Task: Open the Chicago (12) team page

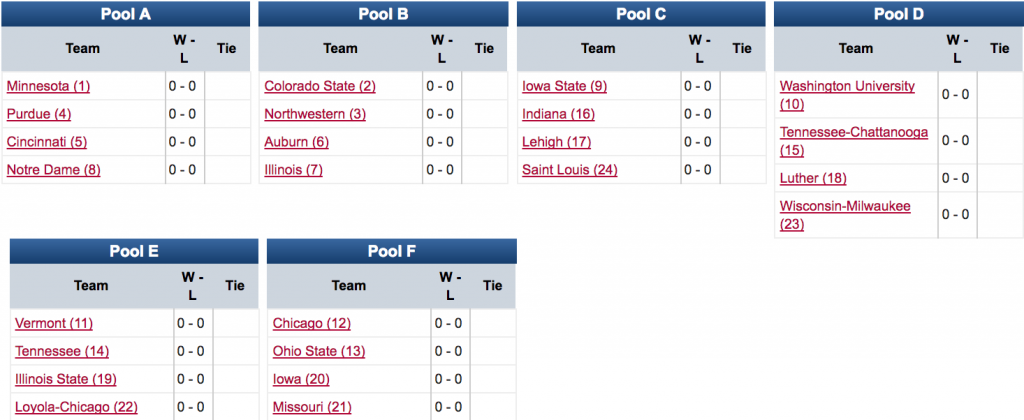Action: click(x=312, y=323)
